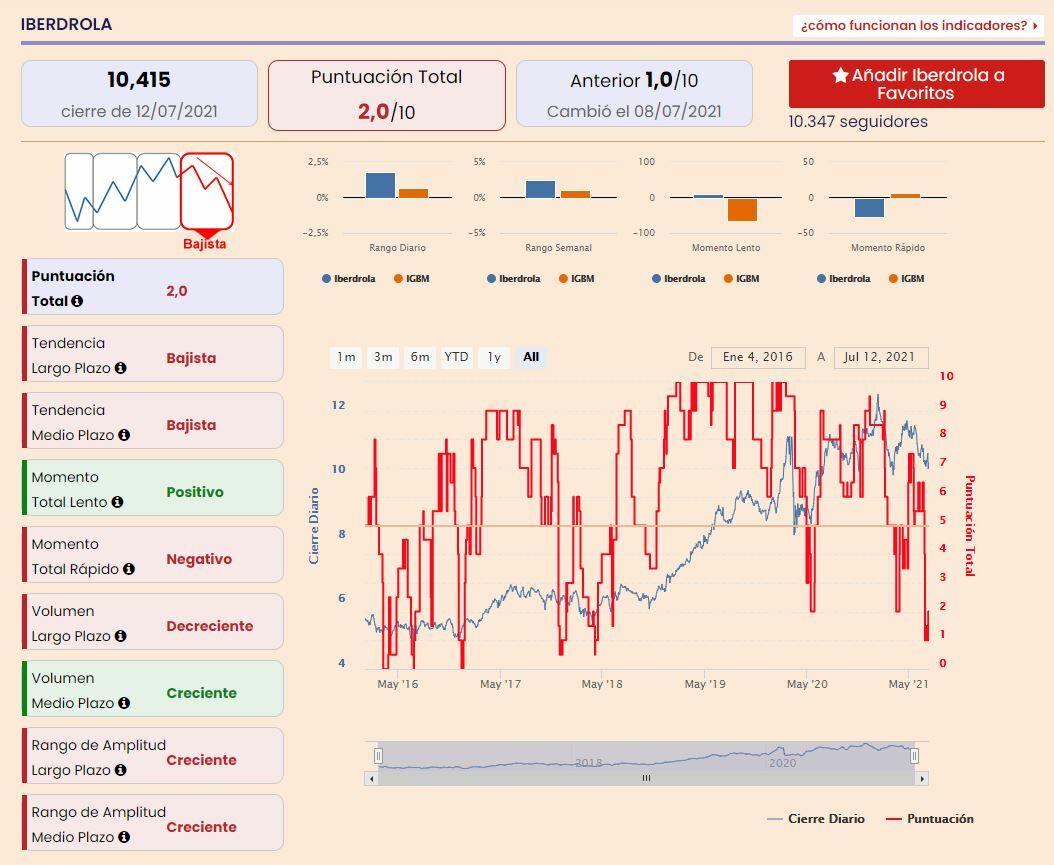Toggle Puntuación series legend

(930, 819)
